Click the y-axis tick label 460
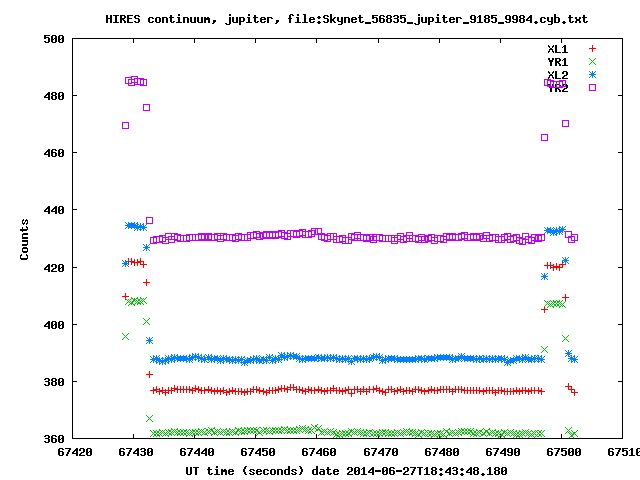Screen dimensions: 640x480 (54, 153)
